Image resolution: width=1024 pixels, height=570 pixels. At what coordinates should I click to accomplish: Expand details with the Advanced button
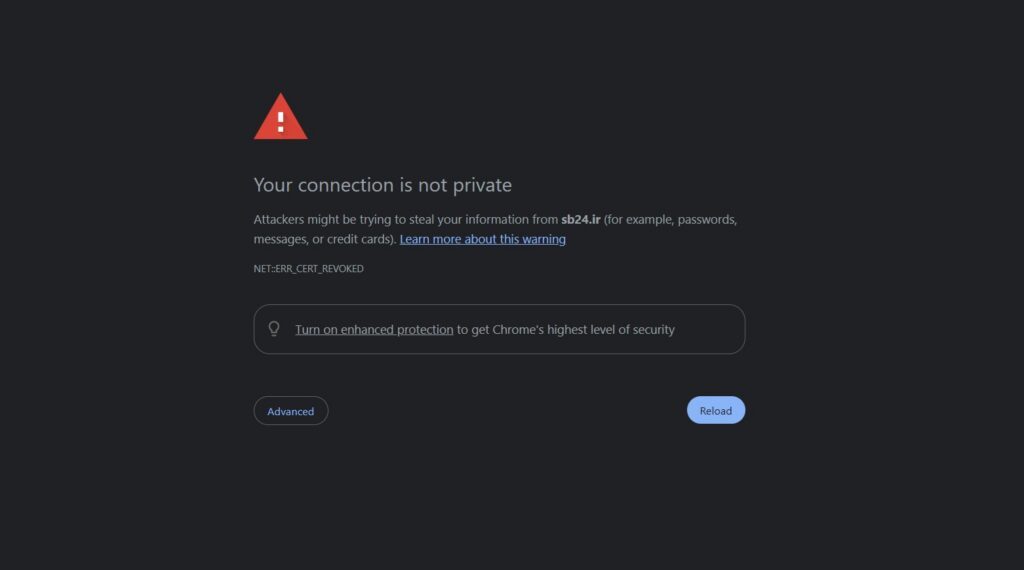291,411
